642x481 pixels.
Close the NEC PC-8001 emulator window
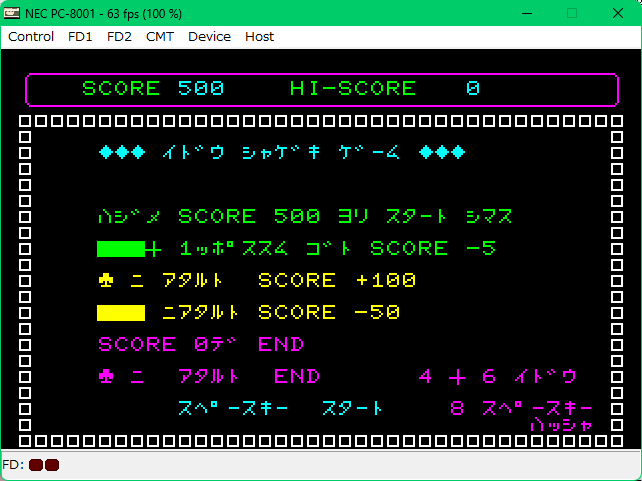coord(618,13)
